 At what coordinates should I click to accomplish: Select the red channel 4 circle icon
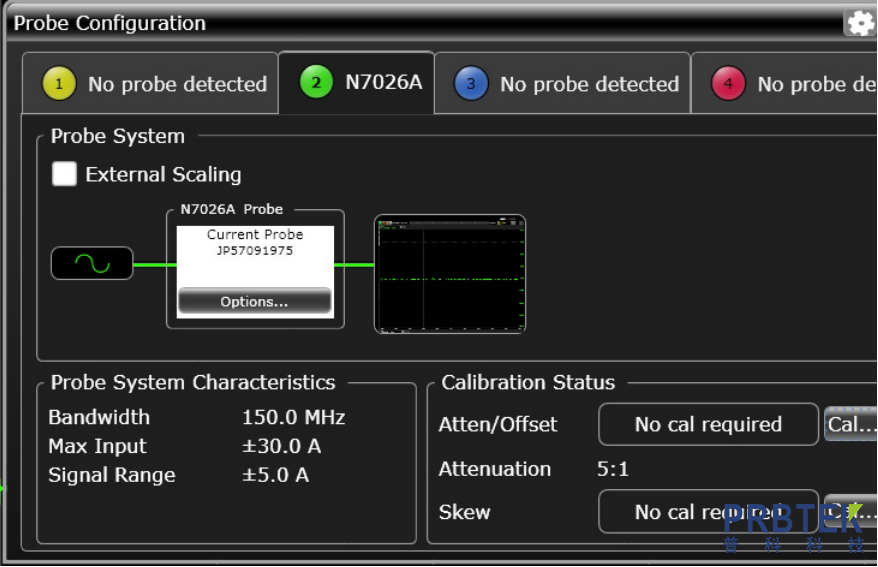(728, 84)
